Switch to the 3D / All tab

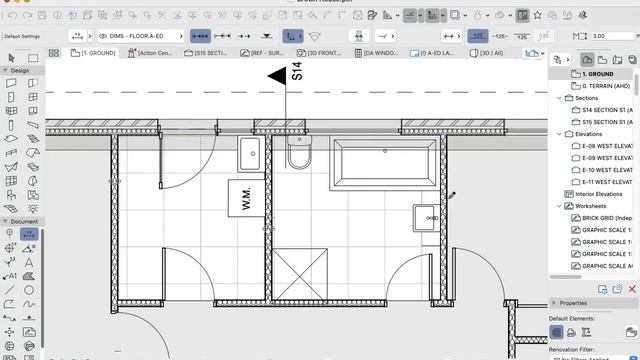[486, 53]
